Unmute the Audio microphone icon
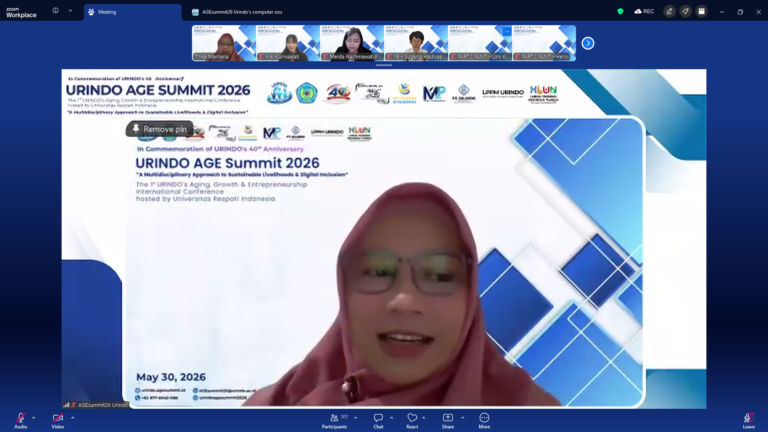The height and width of the screenshot is (432, 768). pos(20,418)
